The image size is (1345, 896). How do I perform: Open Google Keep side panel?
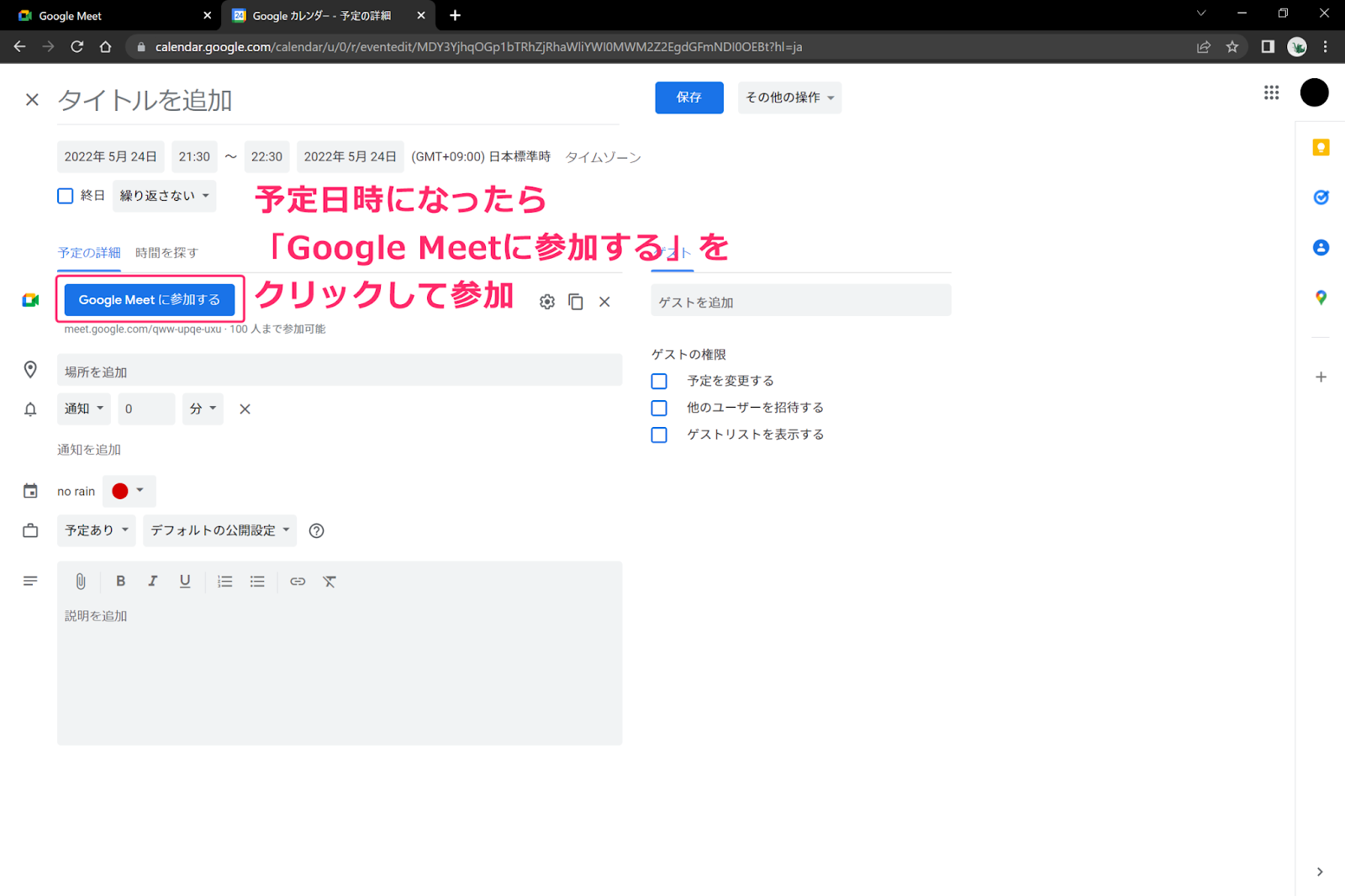coord(1321,148)
